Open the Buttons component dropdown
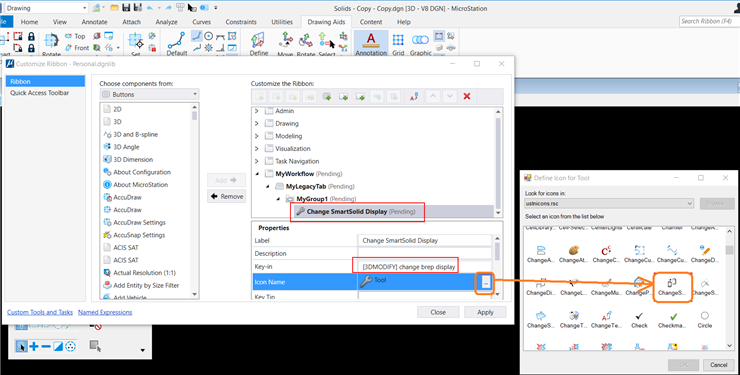 pyautogui.click(x=150, y=94)
